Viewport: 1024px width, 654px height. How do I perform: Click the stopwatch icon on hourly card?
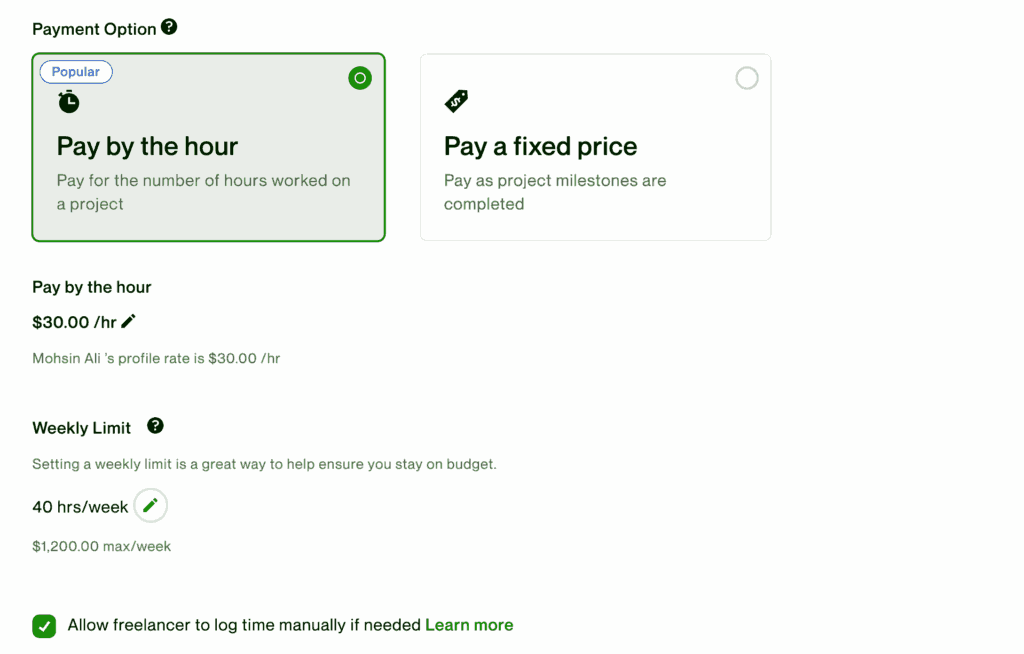[x=69, y=102]
